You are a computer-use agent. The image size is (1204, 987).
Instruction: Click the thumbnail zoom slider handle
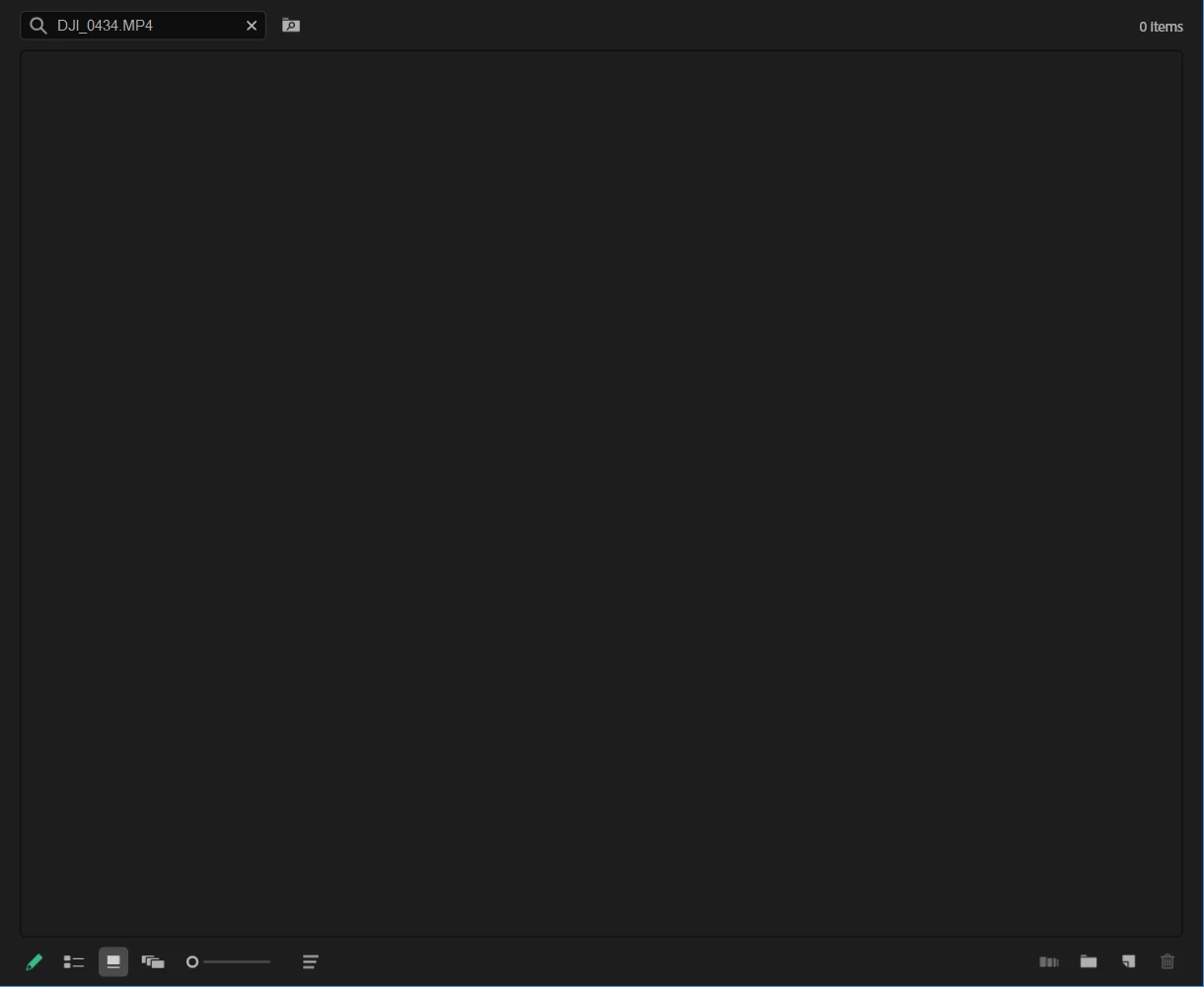pos(192,961)
